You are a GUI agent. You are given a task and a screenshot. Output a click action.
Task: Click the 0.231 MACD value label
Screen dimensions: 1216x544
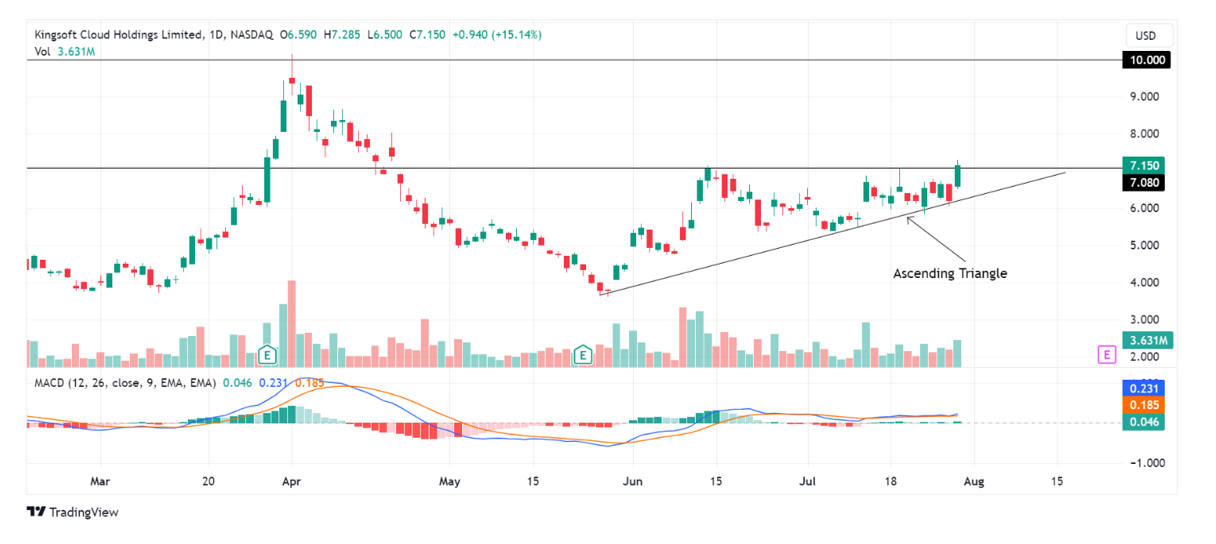click(1146, 388)
